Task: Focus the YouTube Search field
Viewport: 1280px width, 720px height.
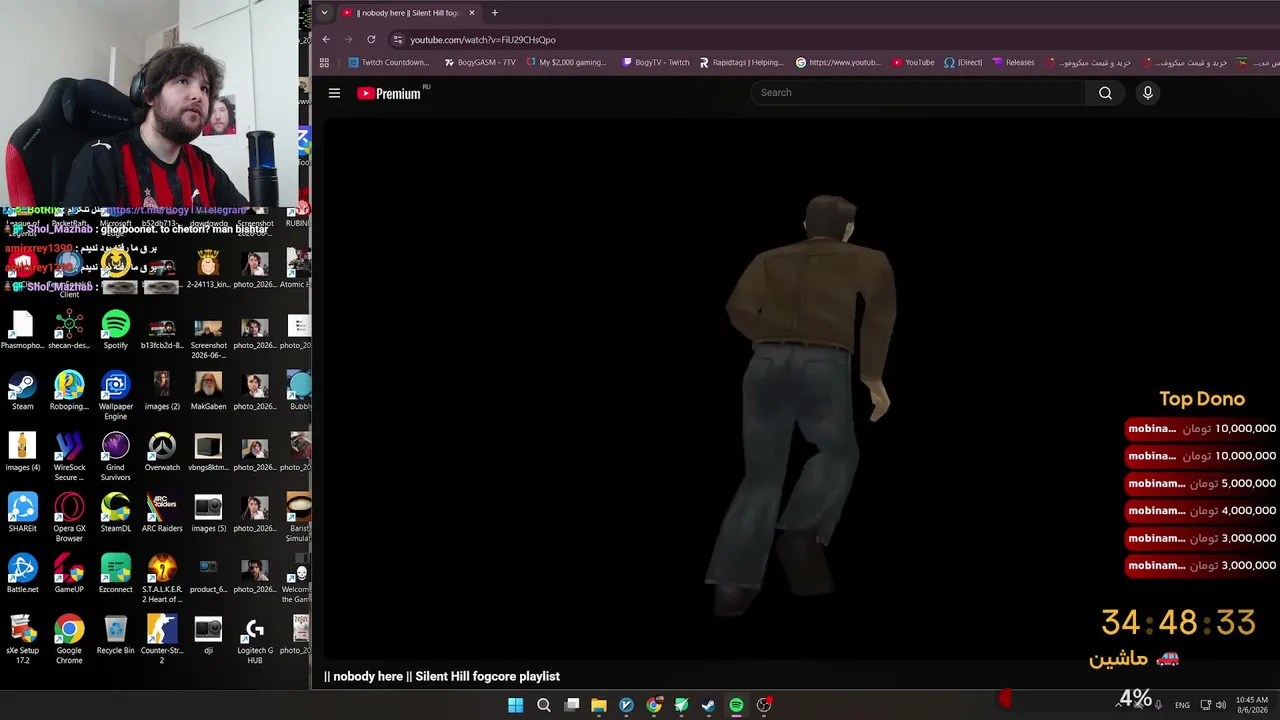Action: [x=917, y=93]
